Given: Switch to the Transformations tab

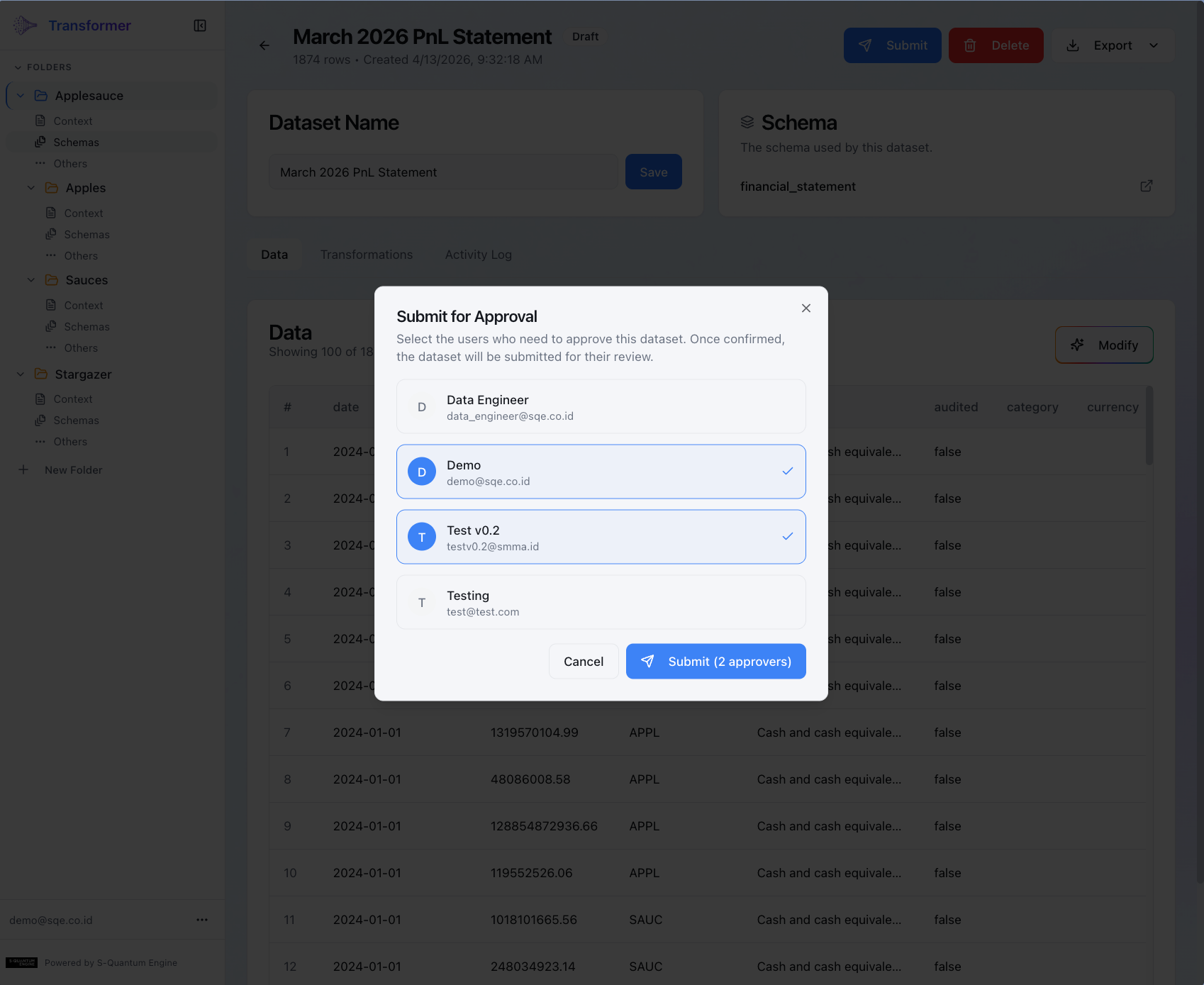Looking at the screenshot, I should [x=366, y=255].
